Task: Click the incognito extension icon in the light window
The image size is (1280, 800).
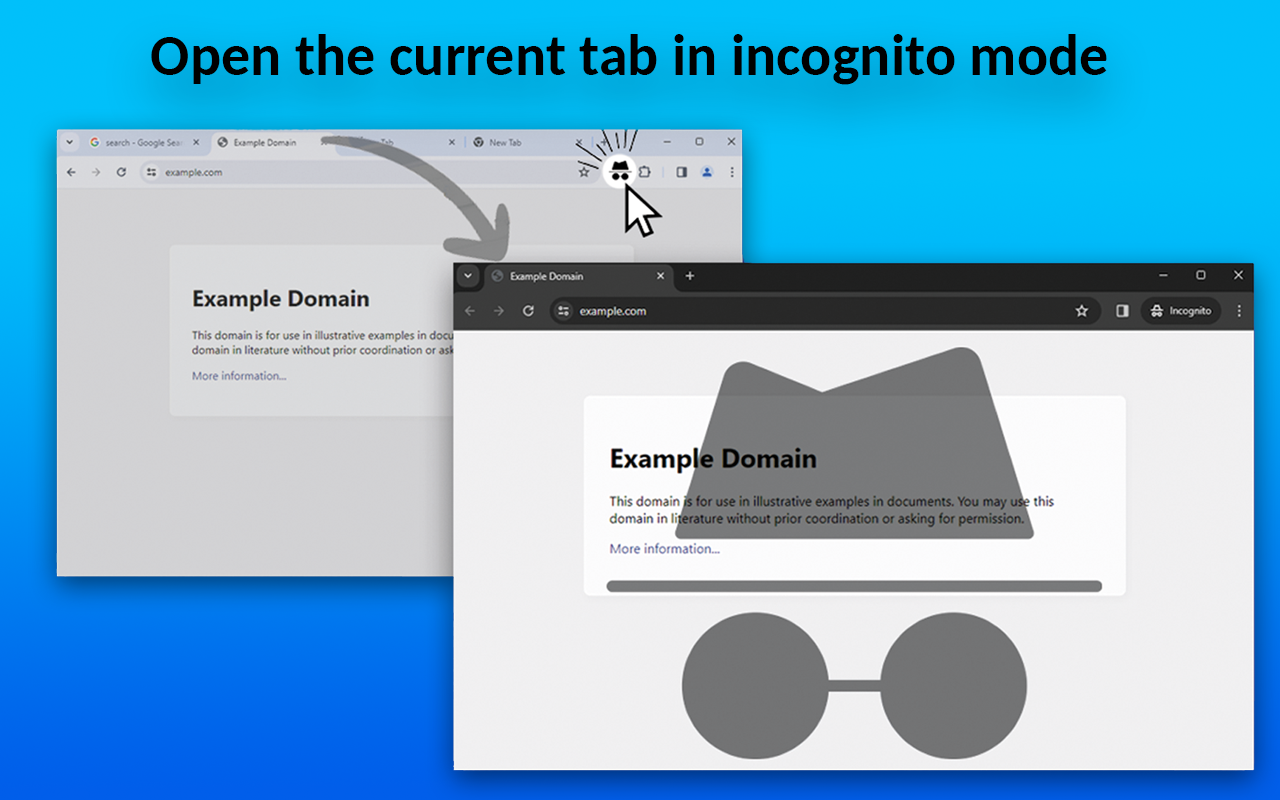Action: (620, 171)
